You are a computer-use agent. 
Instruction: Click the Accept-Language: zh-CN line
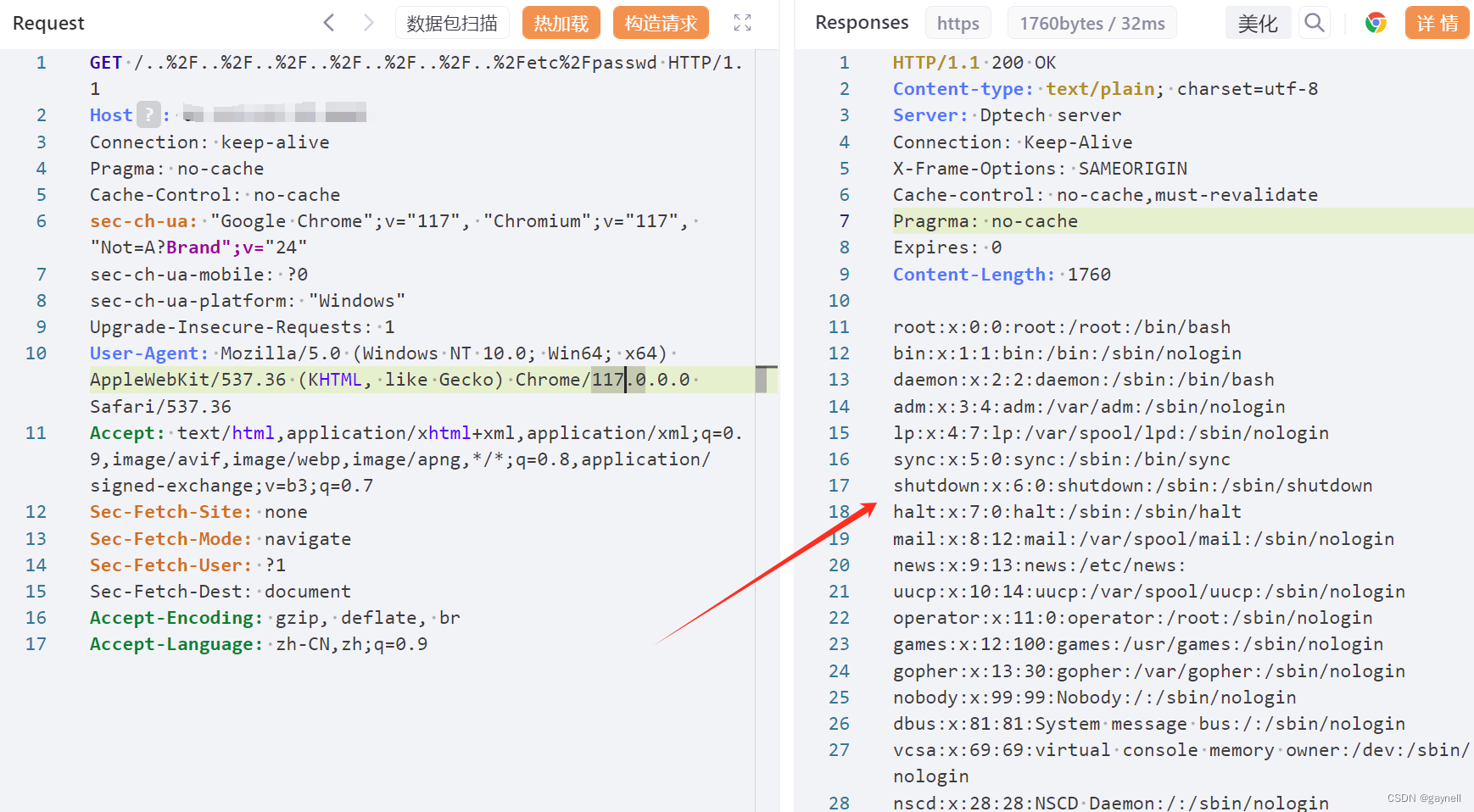coord(259,643)
